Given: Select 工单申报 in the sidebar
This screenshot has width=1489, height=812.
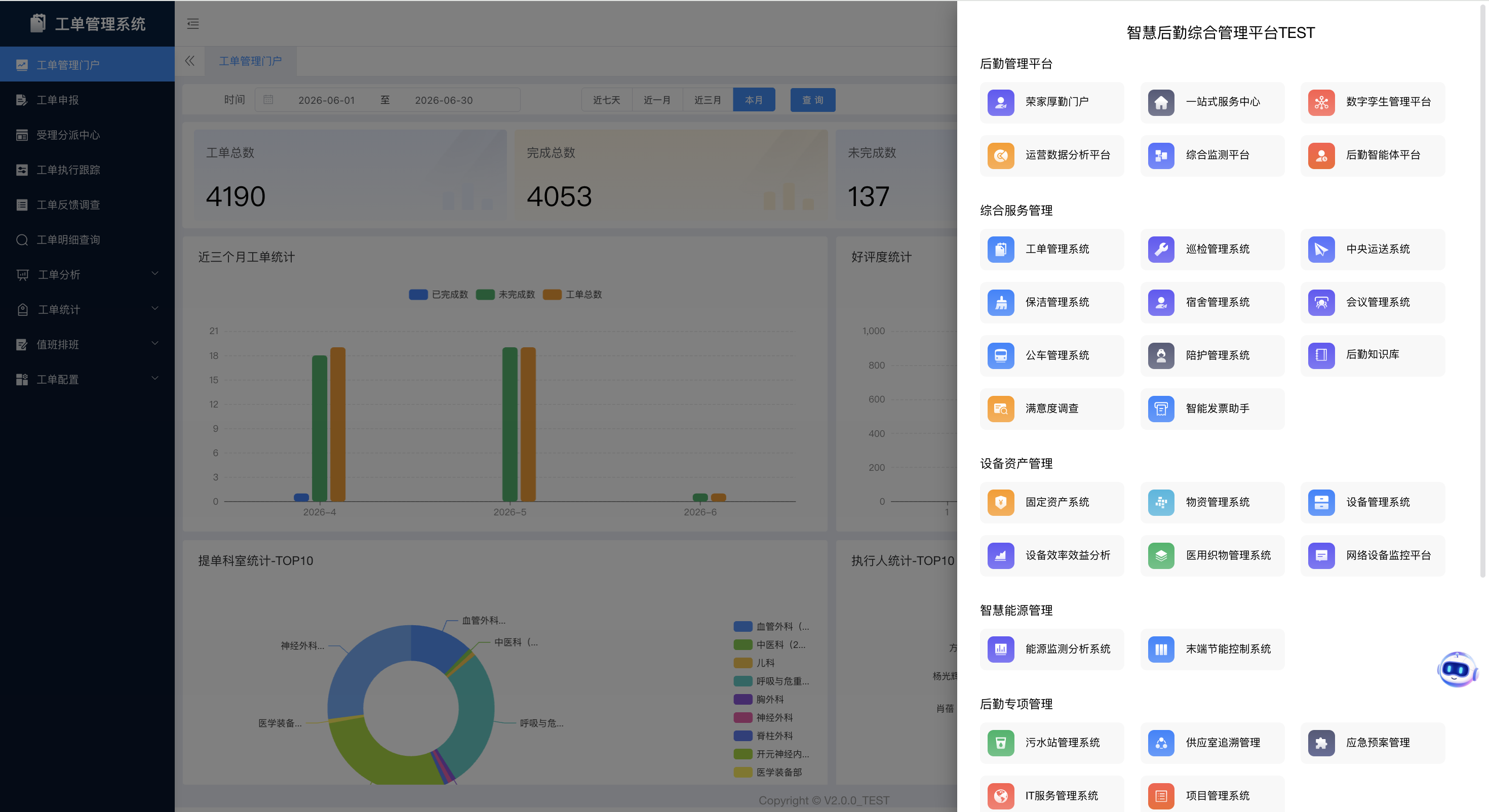Looking at the screenshot, I should 87,100.
